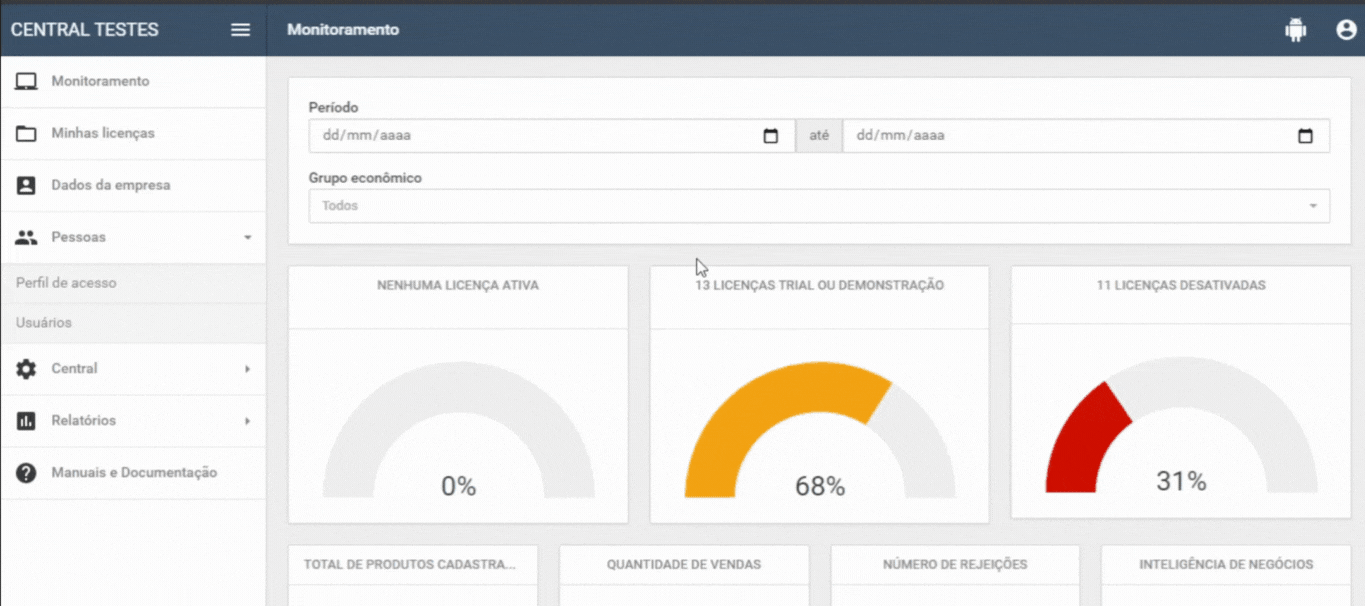Viewport: 1365px width, 606px height.
Task: Click the Dados da empresa contact icon
Action: tap(26, 186)
